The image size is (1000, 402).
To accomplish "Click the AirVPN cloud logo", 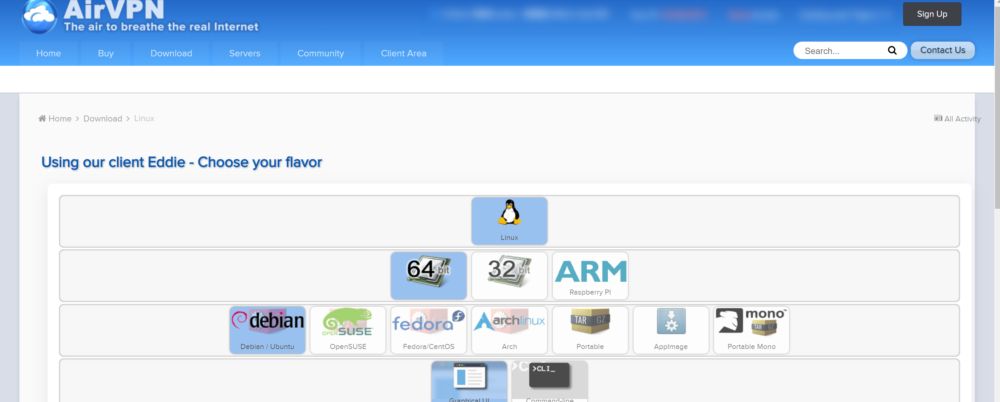I will 40,16.
